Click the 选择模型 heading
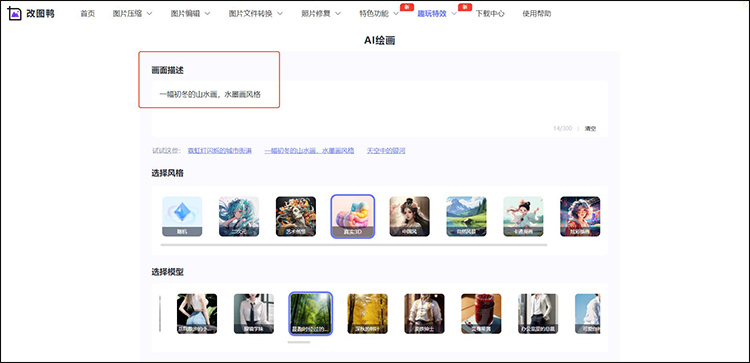Screen dimensions: 750x363 tap(167, 272)
